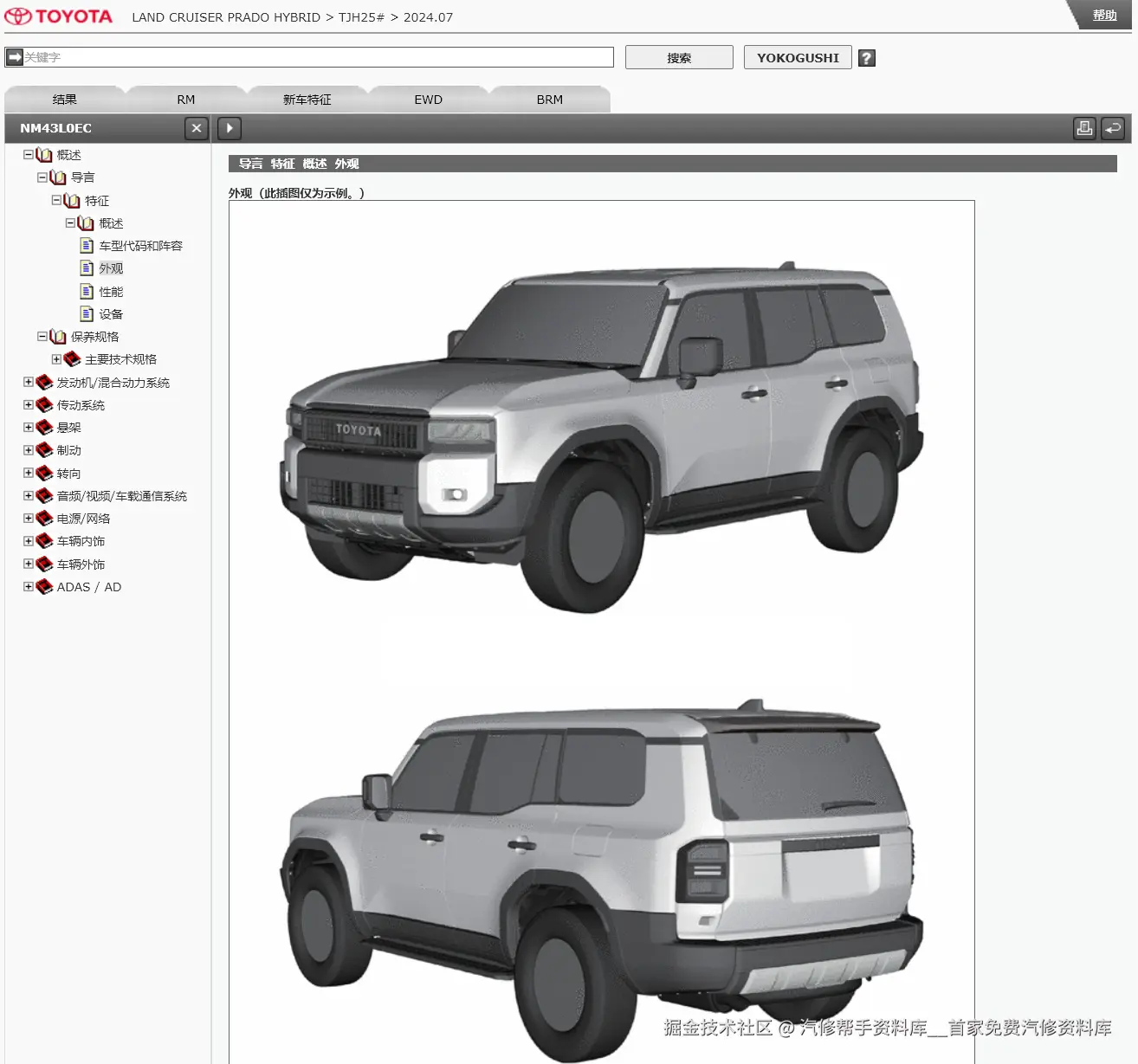Focus the 关键字 keyword input field
The image size is (1138, 1064).
point(309,57)
